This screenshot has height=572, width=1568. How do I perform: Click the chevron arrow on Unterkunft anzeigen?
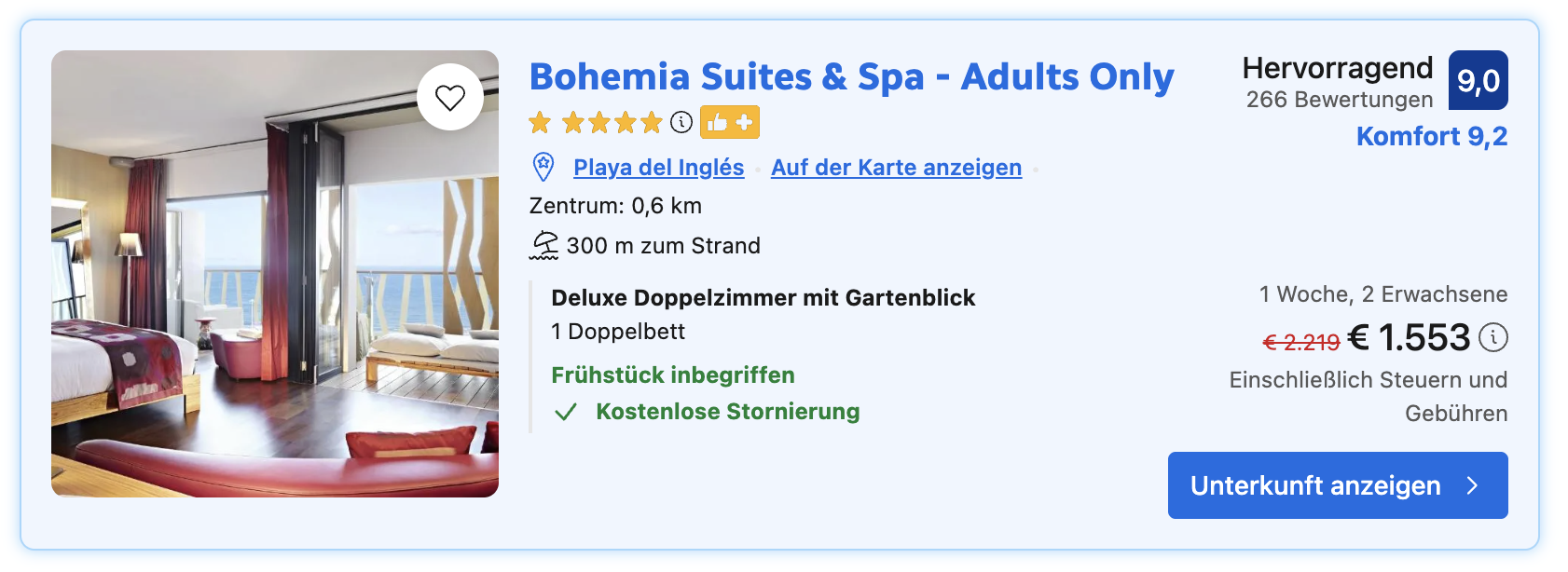coord(1473,485)
